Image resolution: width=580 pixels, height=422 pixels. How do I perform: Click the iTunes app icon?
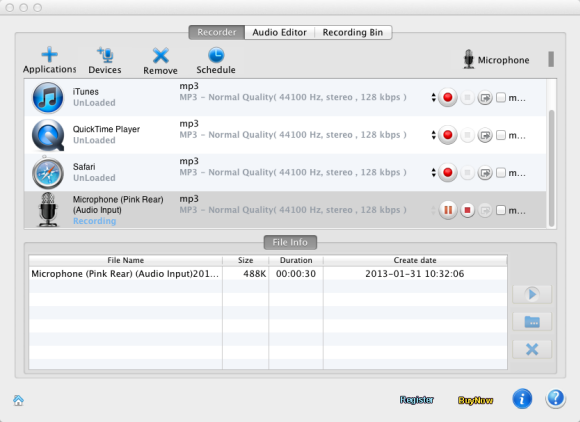coord(48,98)
